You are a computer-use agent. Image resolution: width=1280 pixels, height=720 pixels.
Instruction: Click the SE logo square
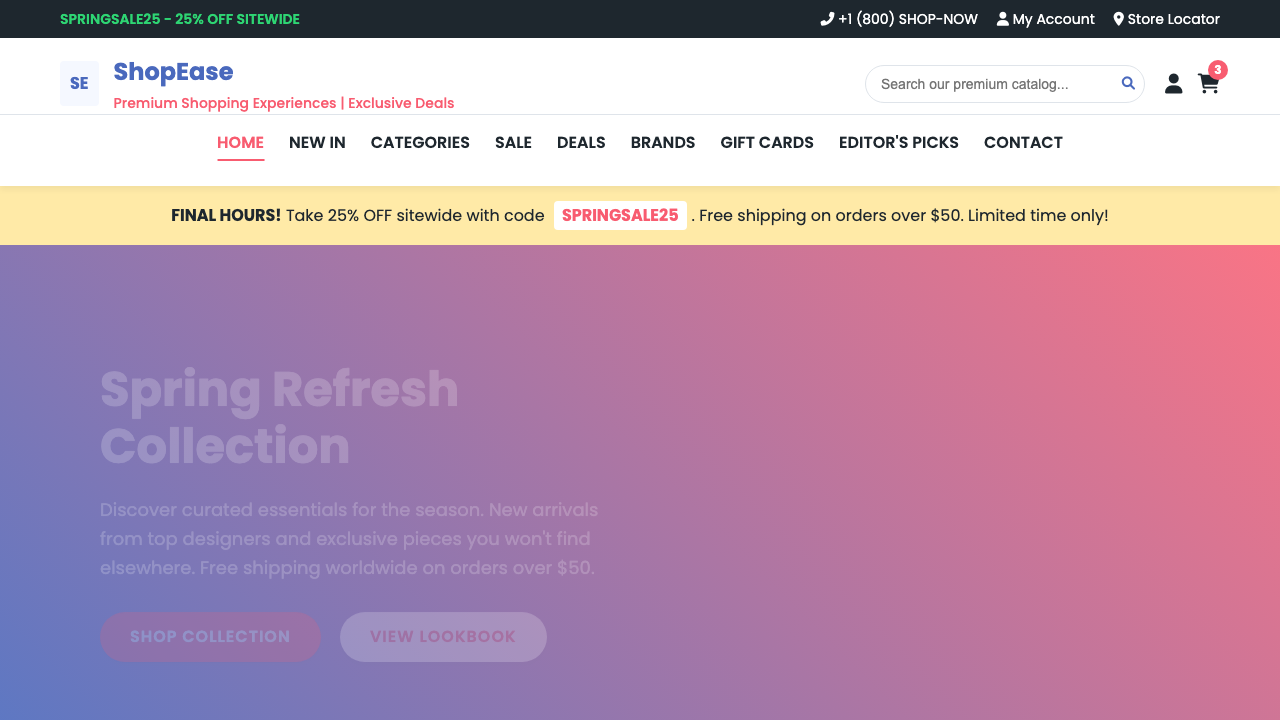click(x=79, y=83)
